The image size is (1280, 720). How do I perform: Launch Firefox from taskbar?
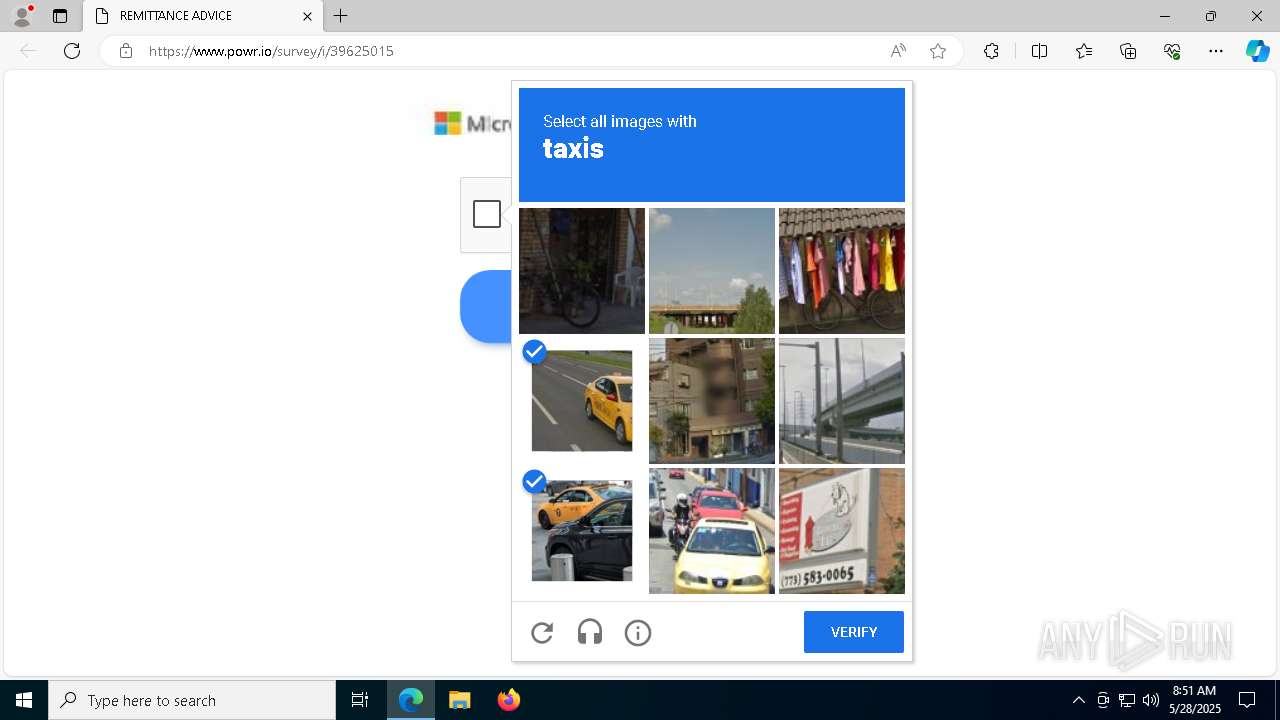pos(508,700)
